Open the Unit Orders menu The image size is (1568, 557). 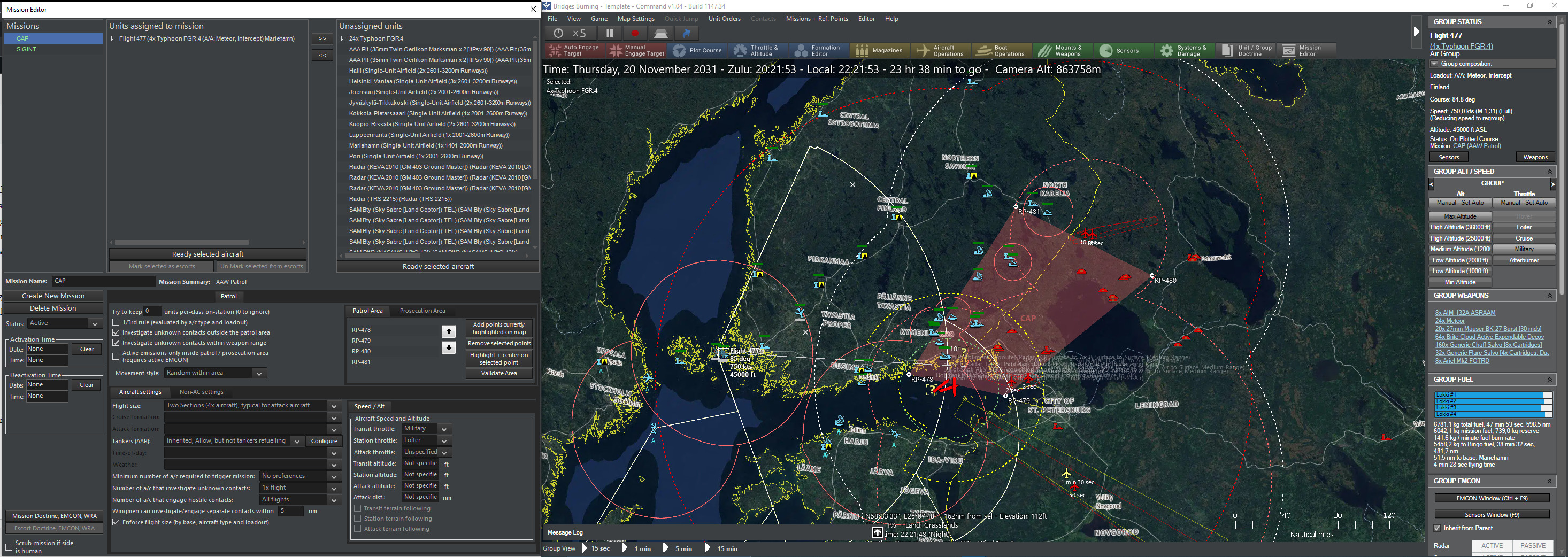pos(724,19)
